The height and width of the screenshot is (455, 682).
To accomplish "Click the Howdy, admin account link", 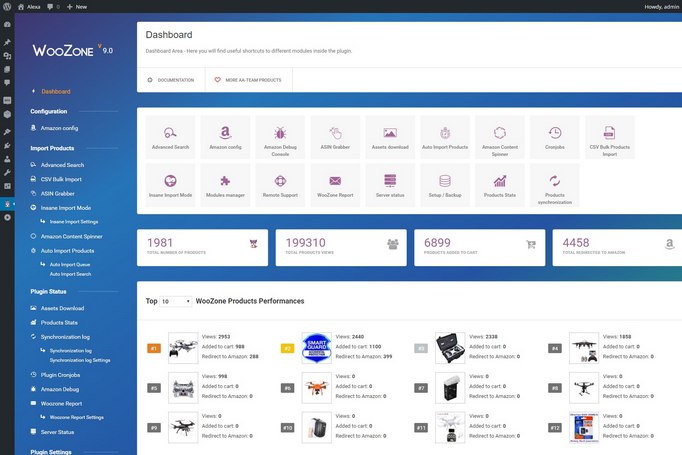I will (x=662, y=7).
